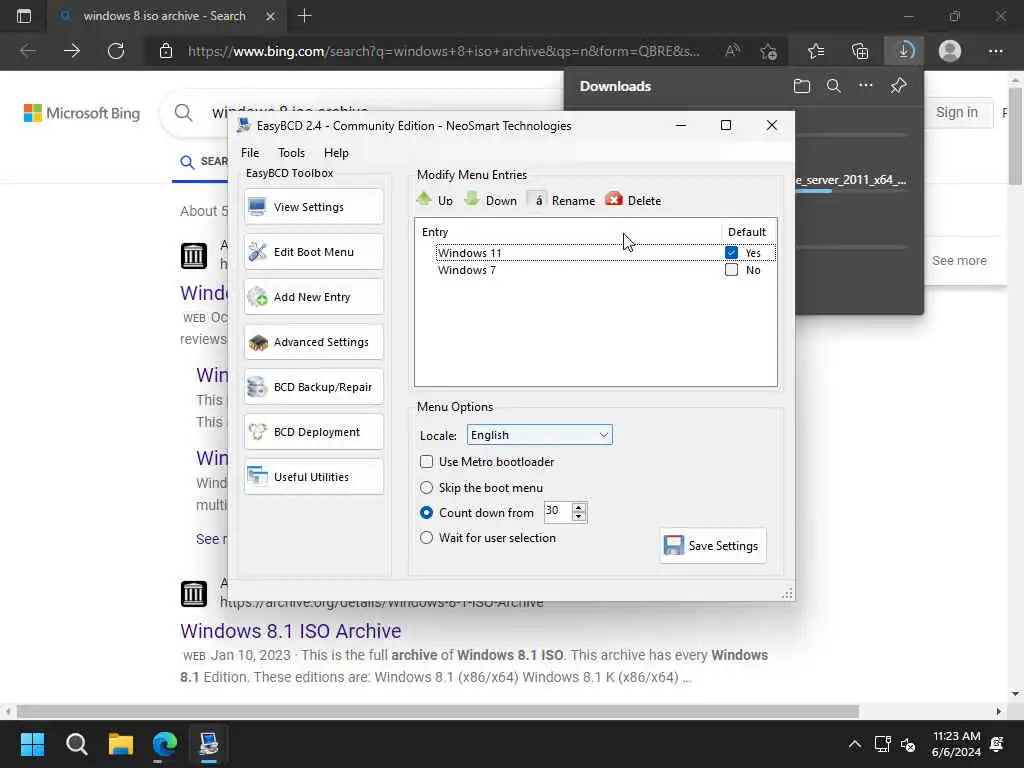Viewport: 1024px width, 768px height.
Task: Open Microsoft Edge from taskbar
Action: (165, 744)
